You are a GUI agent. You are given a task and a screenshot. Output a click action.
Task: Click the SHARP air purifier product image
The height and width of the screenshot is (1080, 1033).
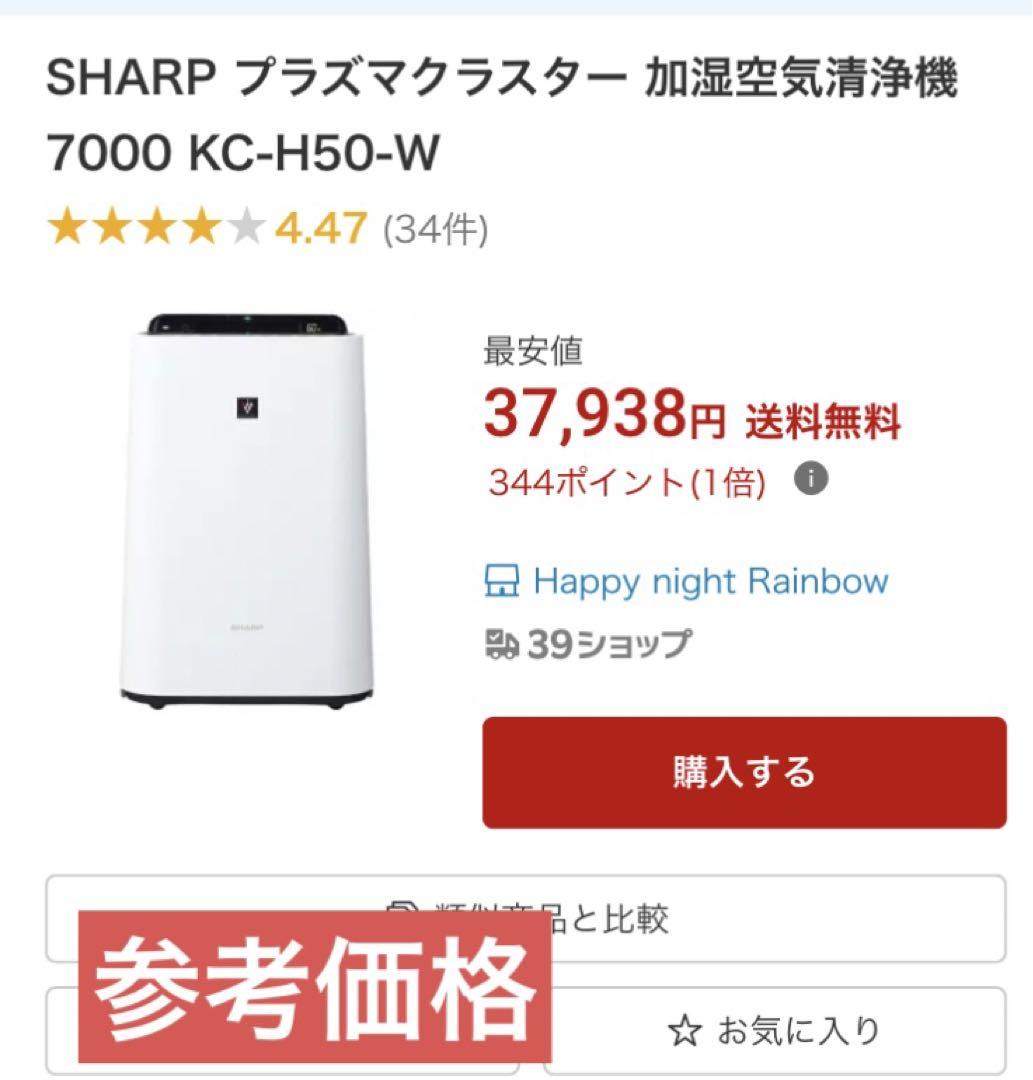[247, 511]
